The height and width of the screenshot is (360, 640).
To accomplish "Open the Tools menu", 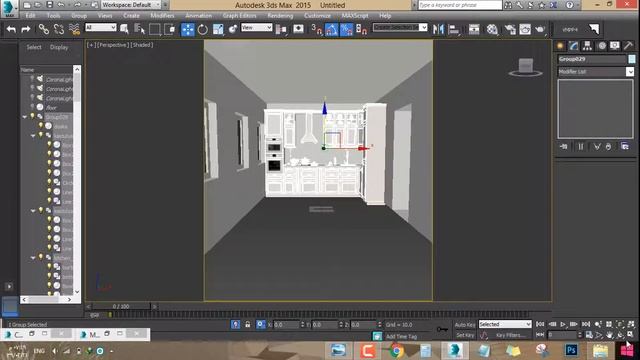I will [x=53, y=16].
